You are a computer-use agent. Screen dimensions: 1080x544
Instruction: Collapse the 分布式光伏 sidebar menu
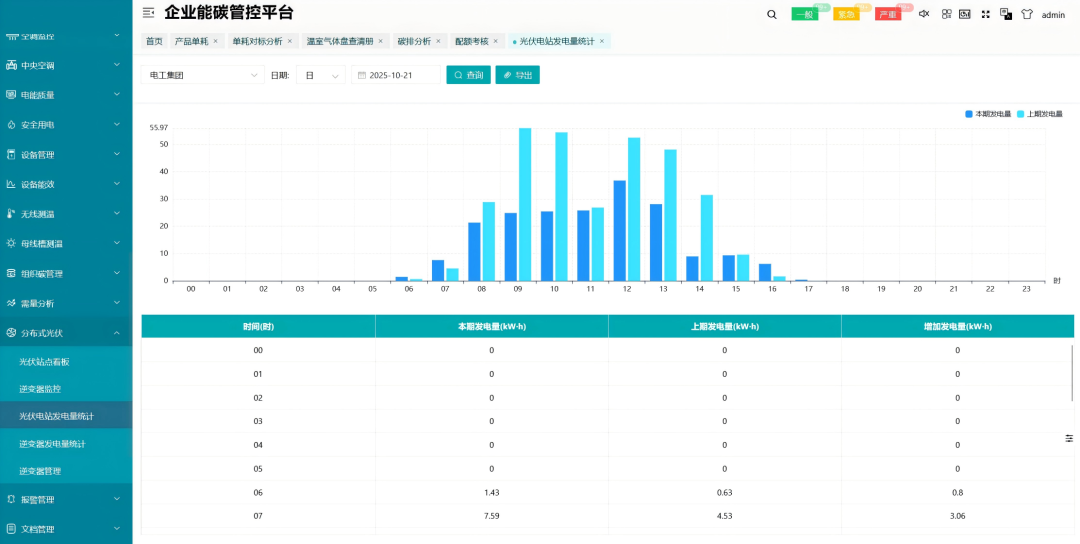tap(66, 333)
